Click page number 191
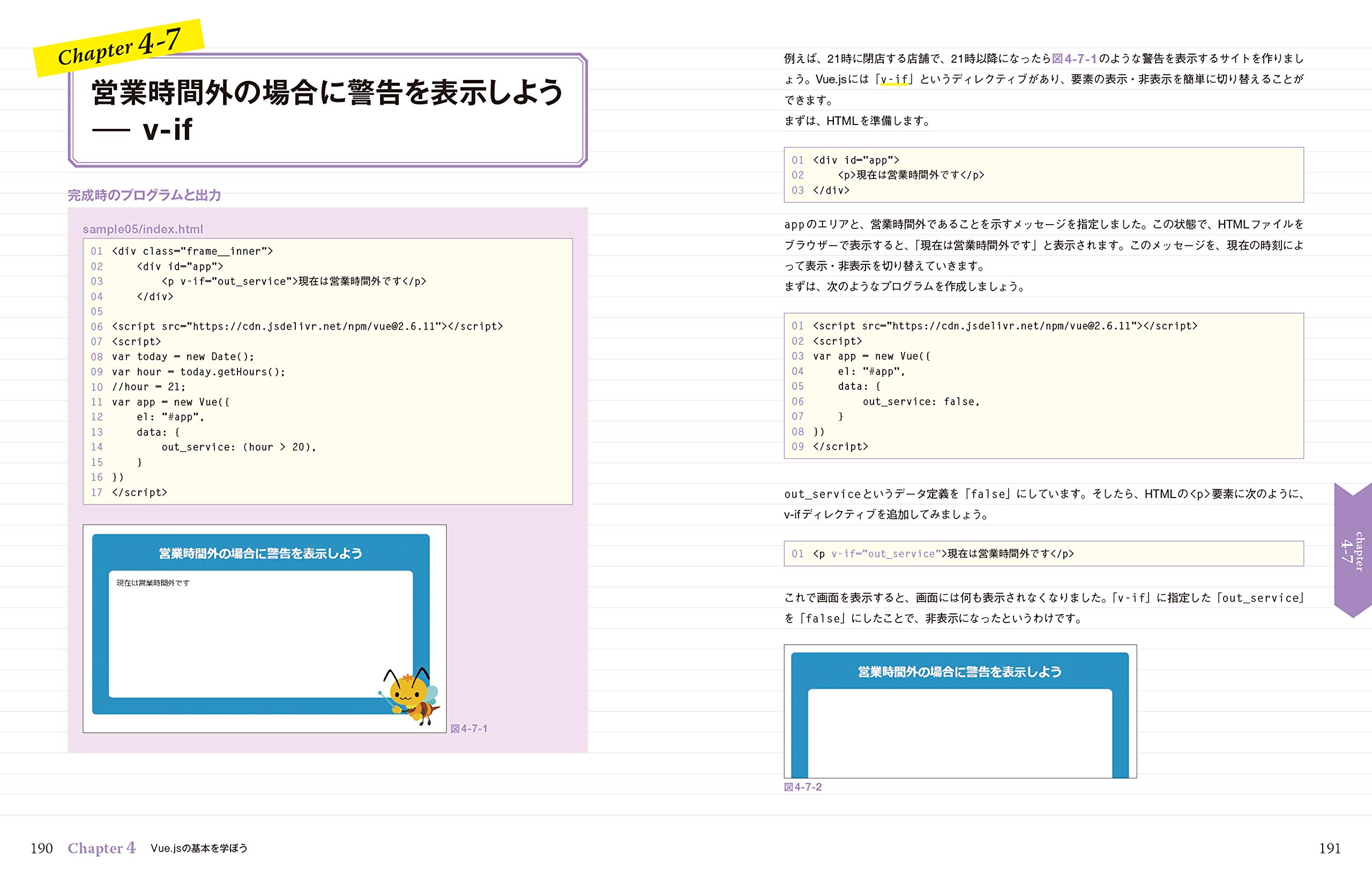The width and height of the screenshot is (1372, 882). coord(1330,848)
